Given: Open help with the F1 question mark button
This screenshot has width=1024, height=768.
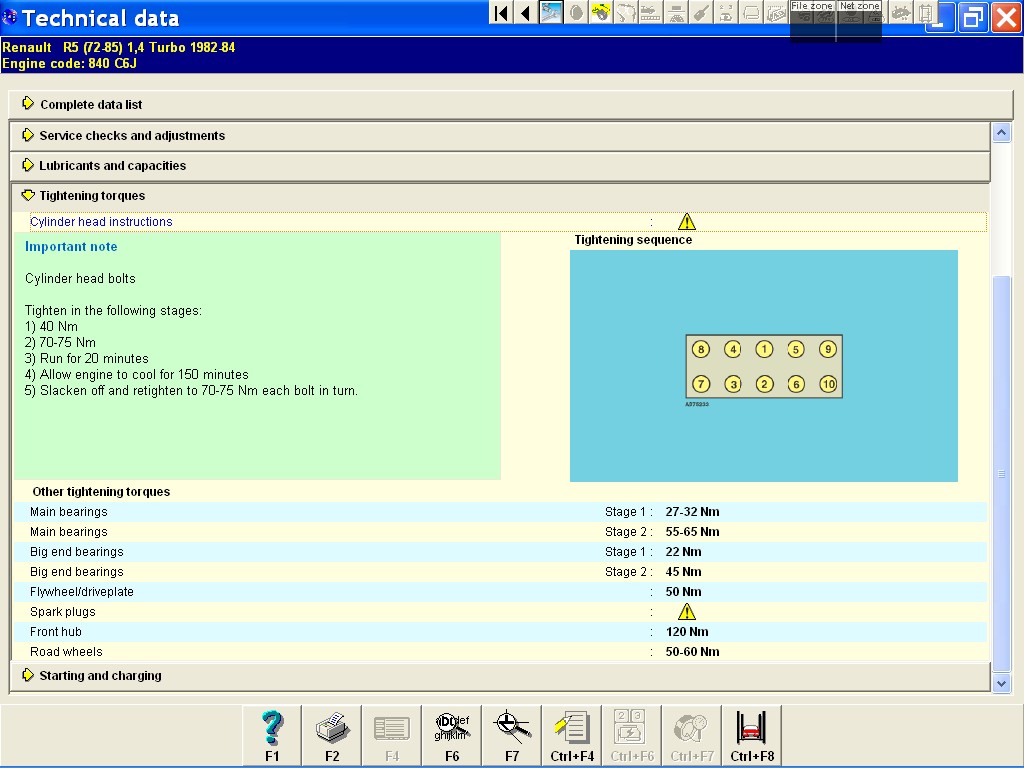Looking at the screenshot, I should point(272,735).
